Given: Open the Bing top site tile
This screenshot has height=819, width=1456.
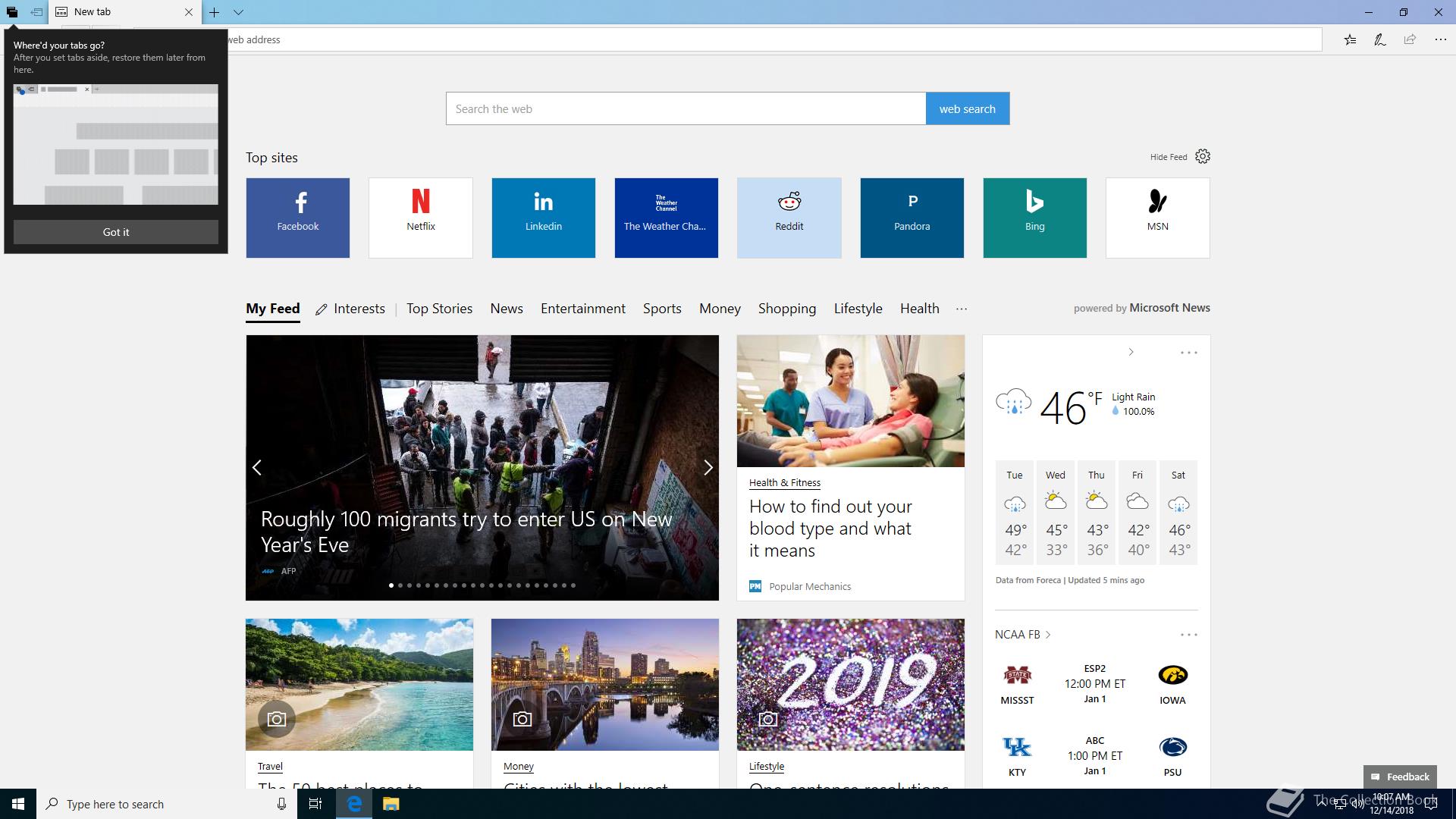Looking at the screenshot, I should 1035,218.
